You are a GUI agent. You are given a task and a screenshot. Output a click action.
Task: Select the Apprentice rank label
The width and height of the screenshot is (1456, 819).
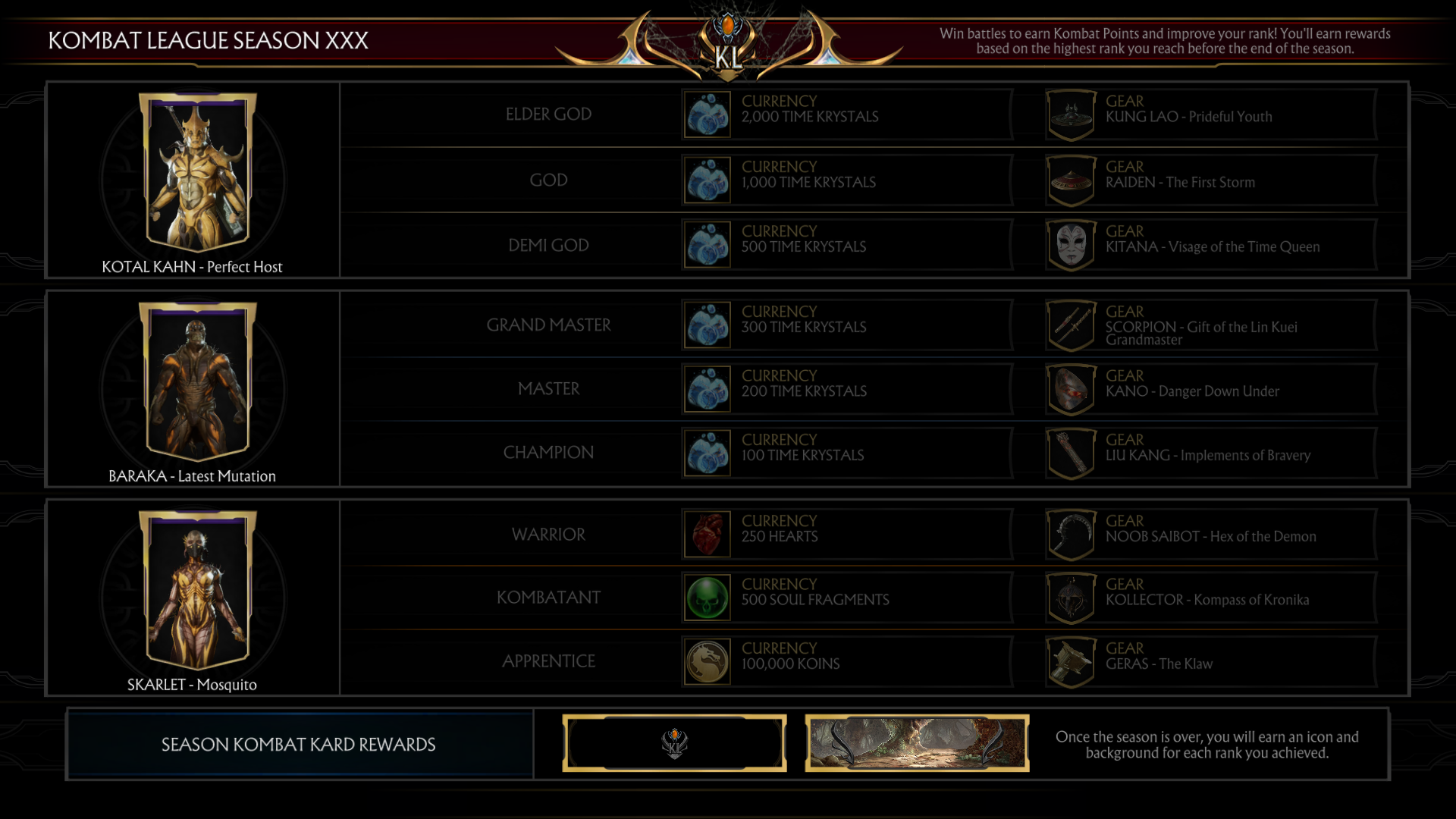(x=548, y=661)
